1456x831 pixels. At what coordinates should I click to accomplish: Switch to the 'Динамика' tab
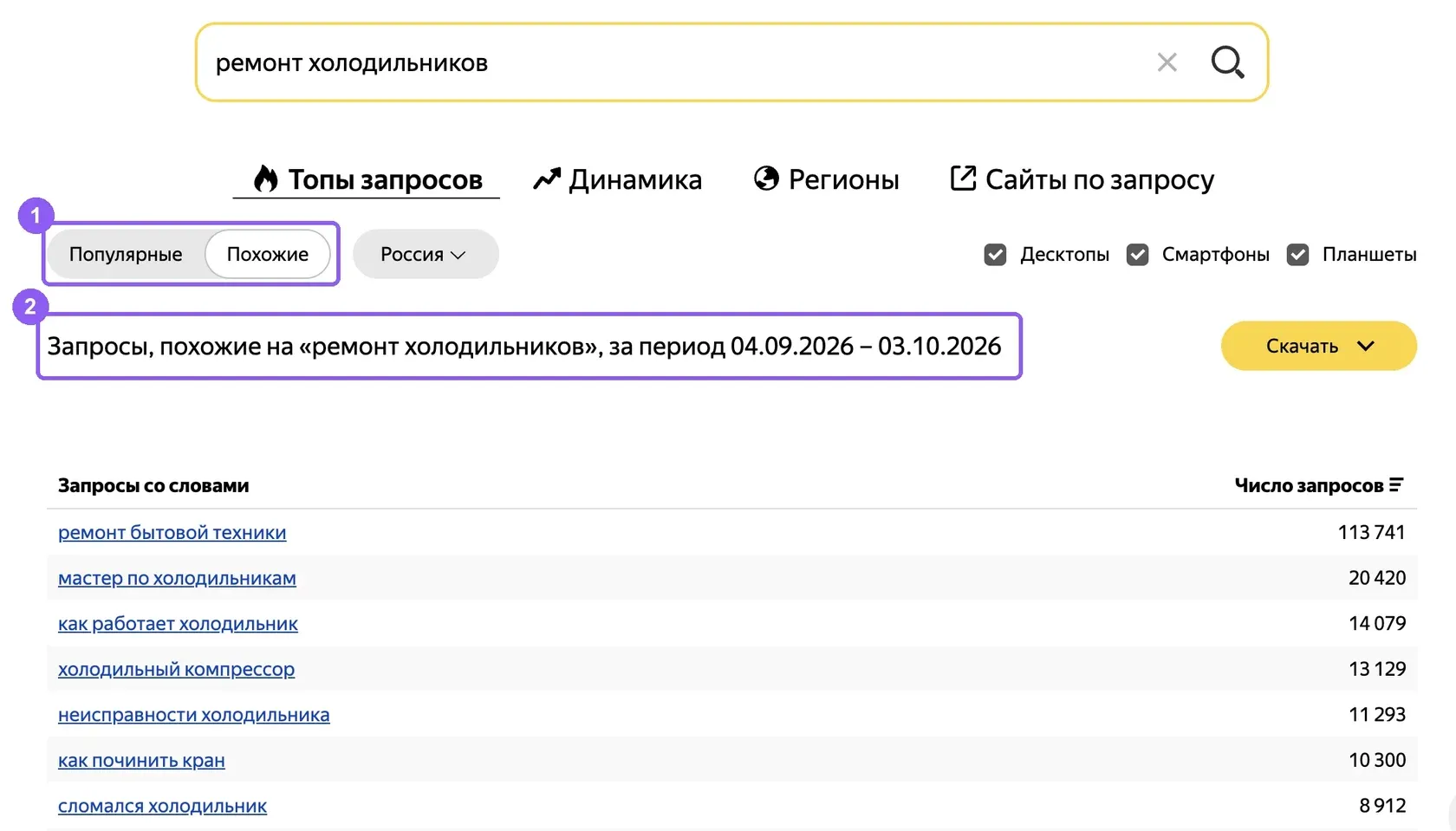pos(617,179)
